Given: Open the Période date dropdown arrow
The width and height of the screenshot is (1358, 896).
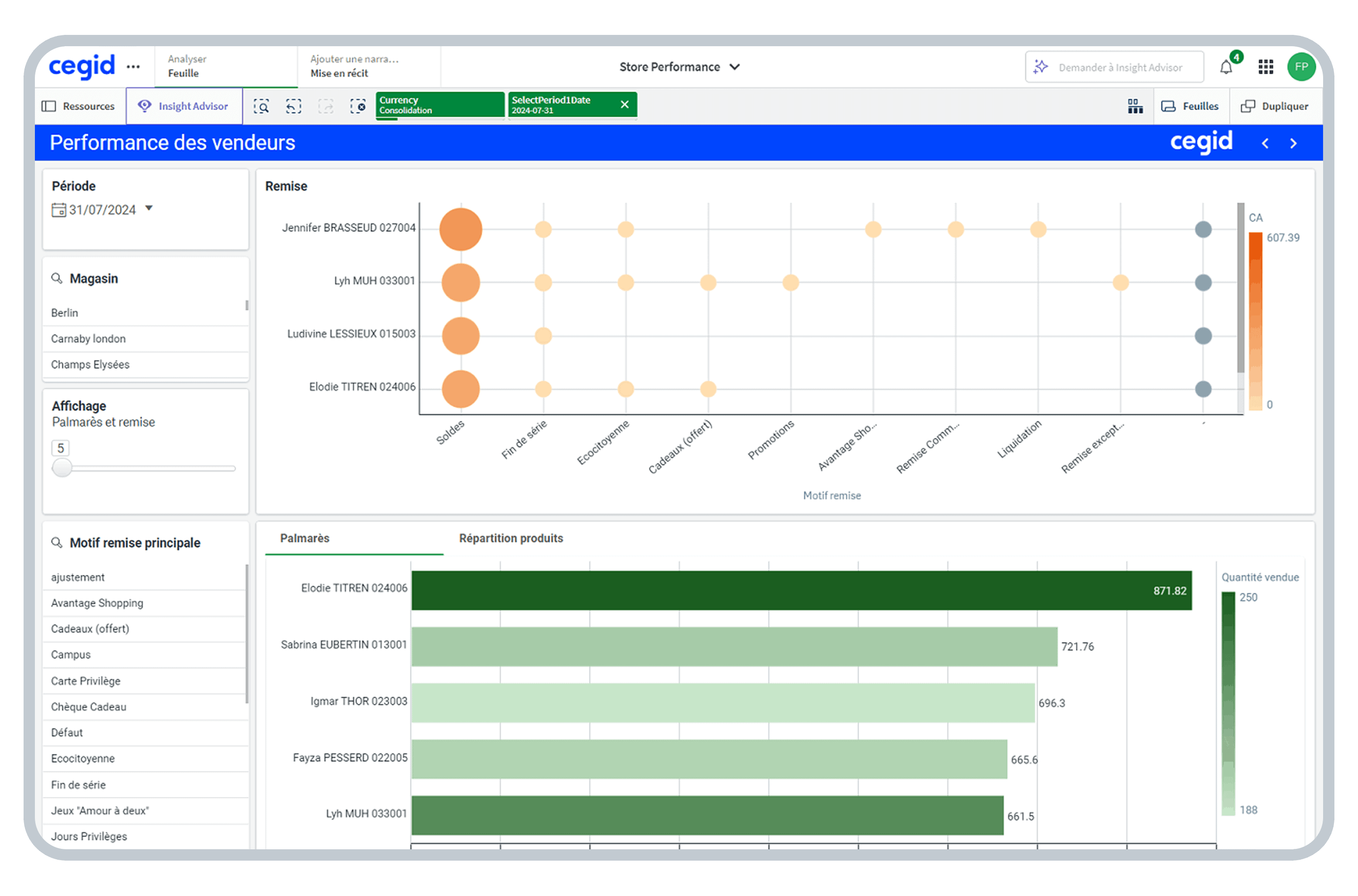Looking at the screenshot, I should click(x=149, y=208).
